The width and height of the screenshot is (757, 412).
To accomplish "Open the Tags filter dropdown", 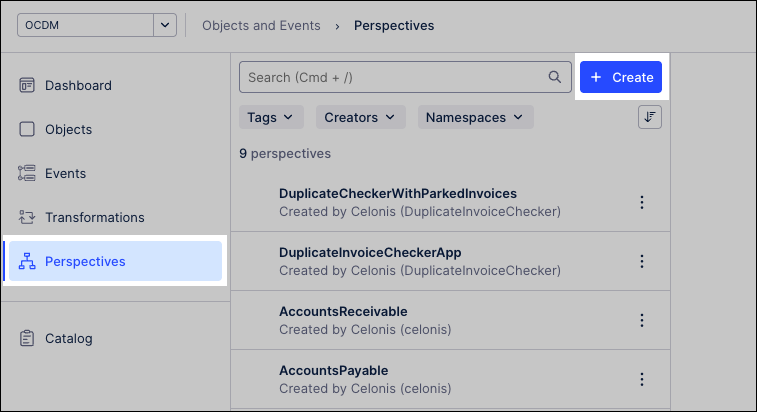I will coord(271,117).
